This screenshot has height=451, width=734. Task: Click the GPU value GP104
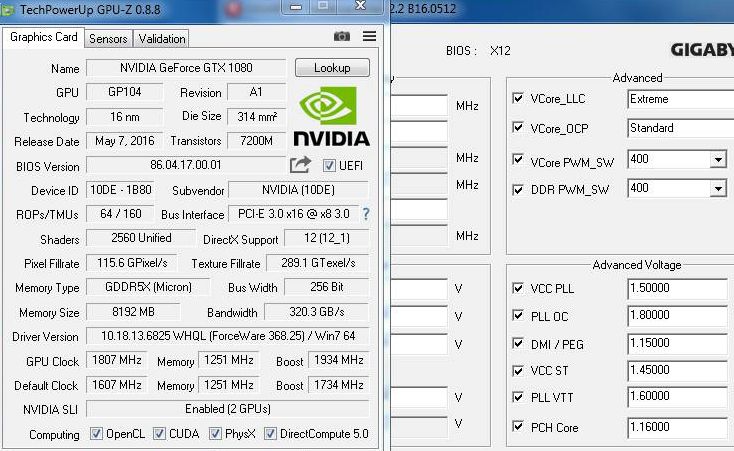[x=125, y=92]
